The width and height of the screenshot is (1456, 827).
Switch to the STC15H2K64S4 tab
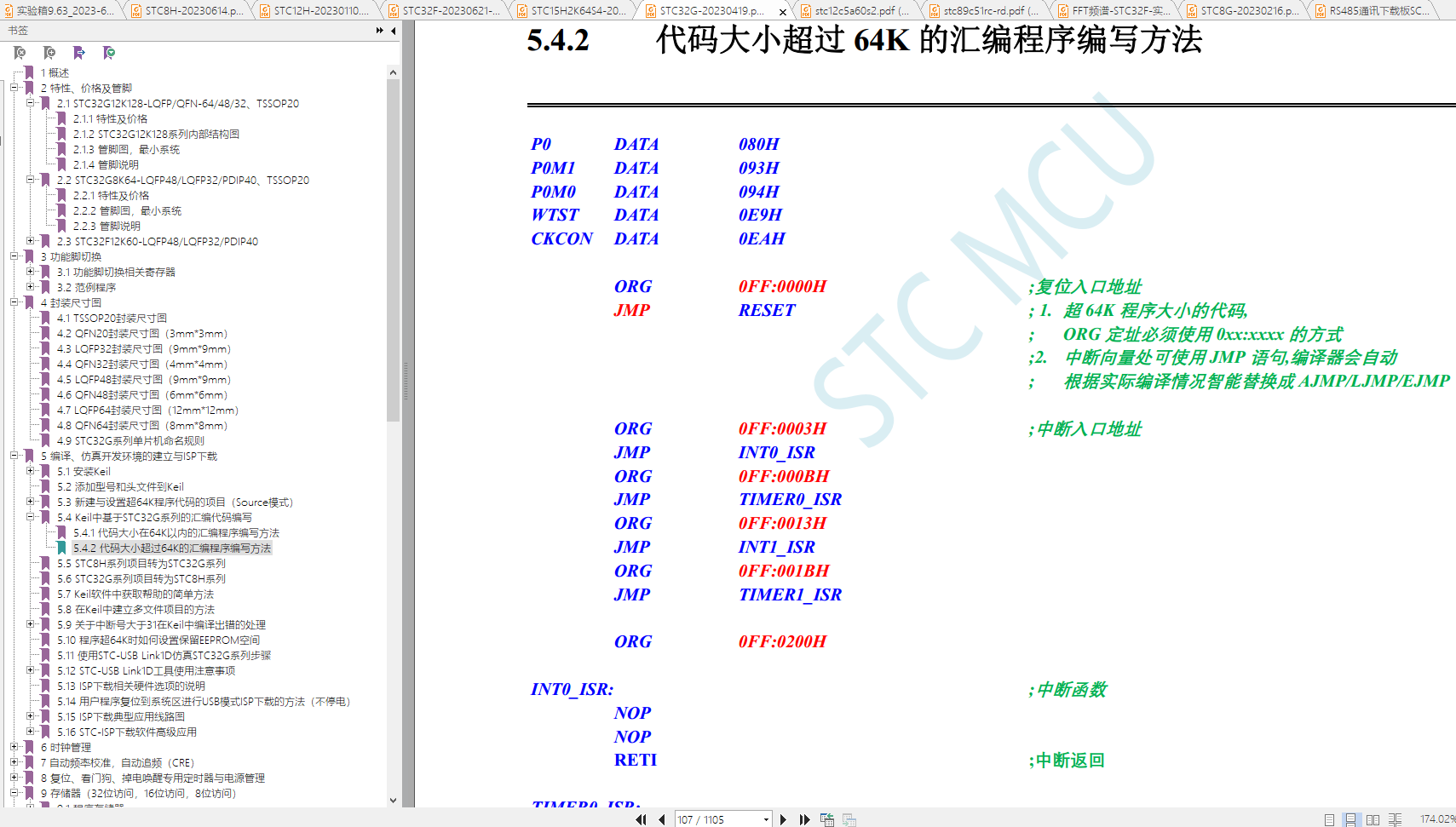click(575, 11)
